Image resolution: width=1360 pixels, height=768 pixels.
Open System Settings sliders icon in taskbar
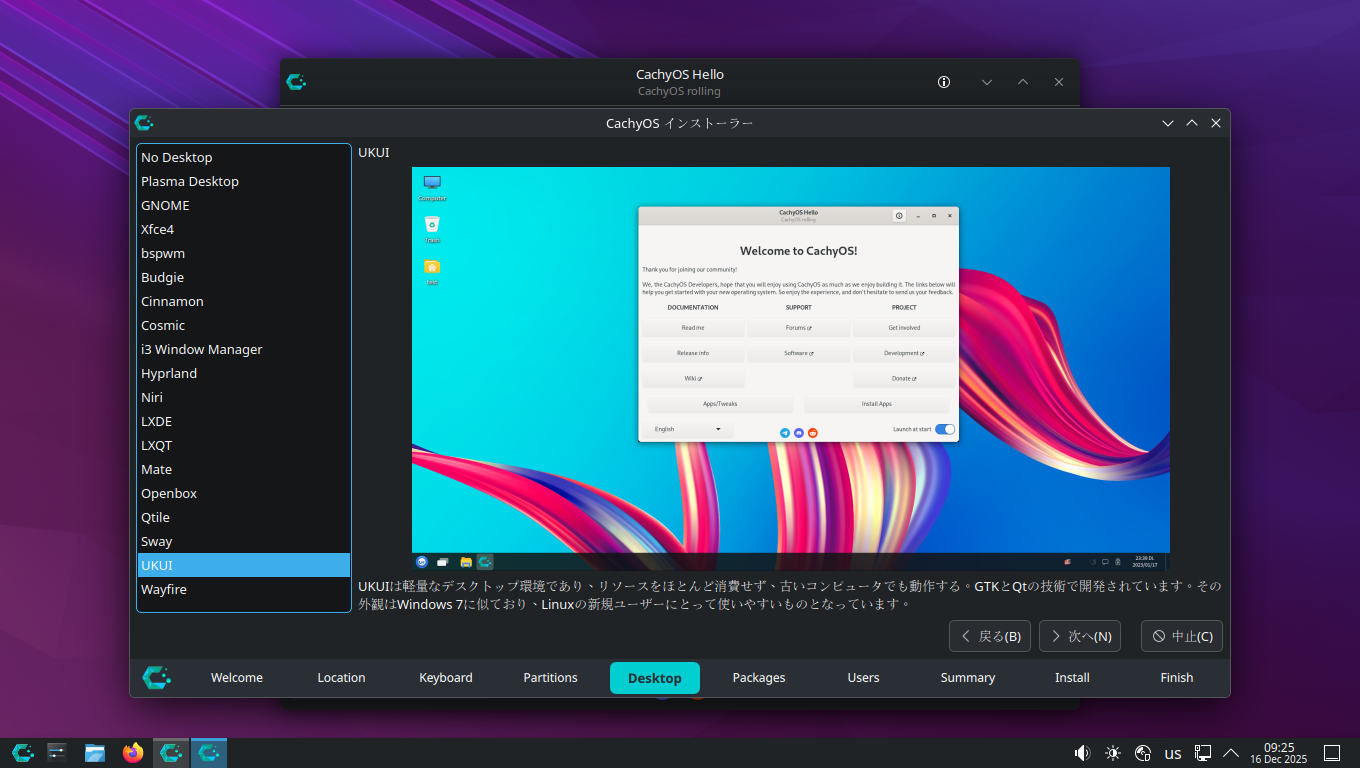[57, 753]
